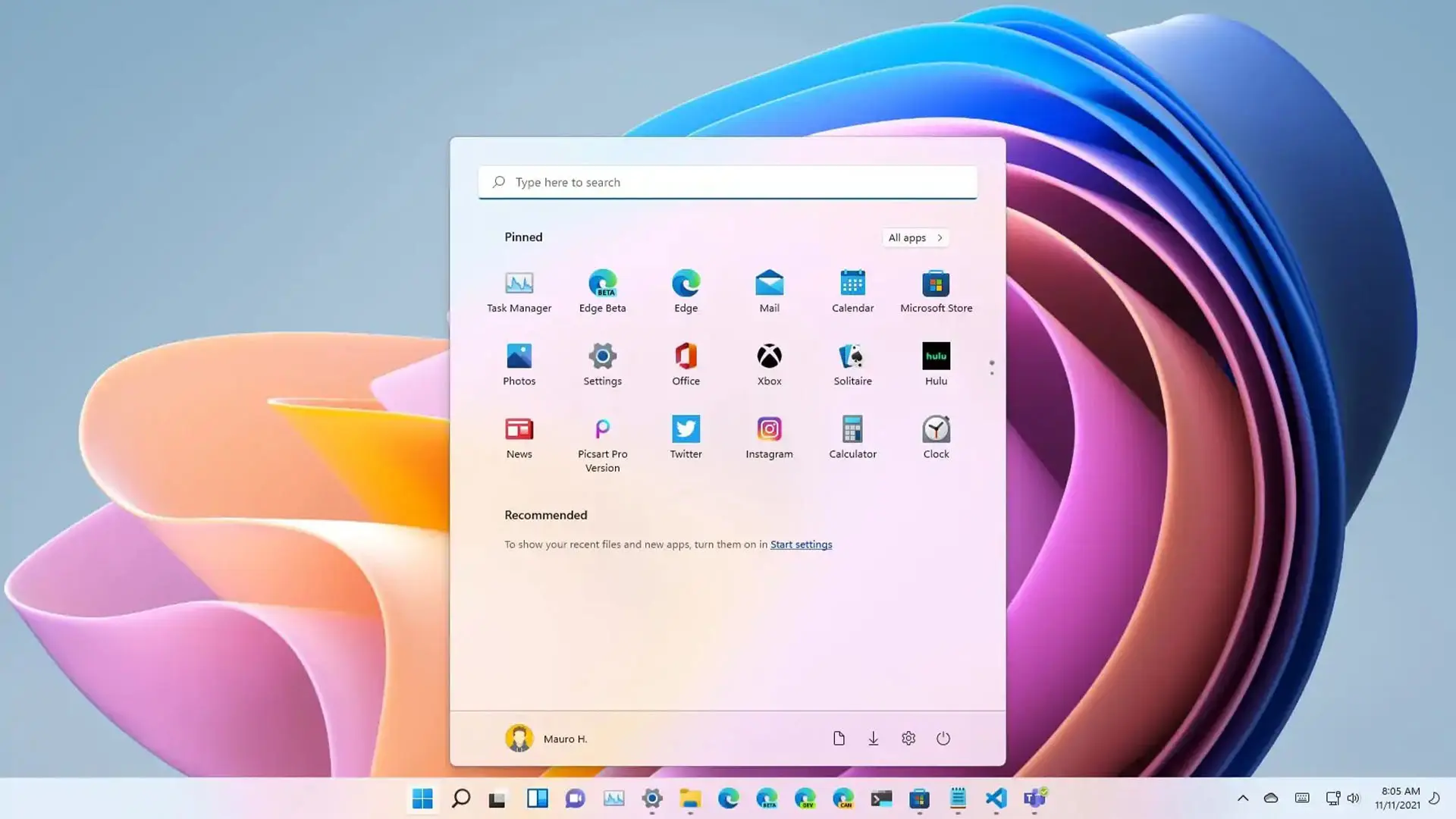Open the pinned Settings app

pyautogui.click(x=602, y=364)
